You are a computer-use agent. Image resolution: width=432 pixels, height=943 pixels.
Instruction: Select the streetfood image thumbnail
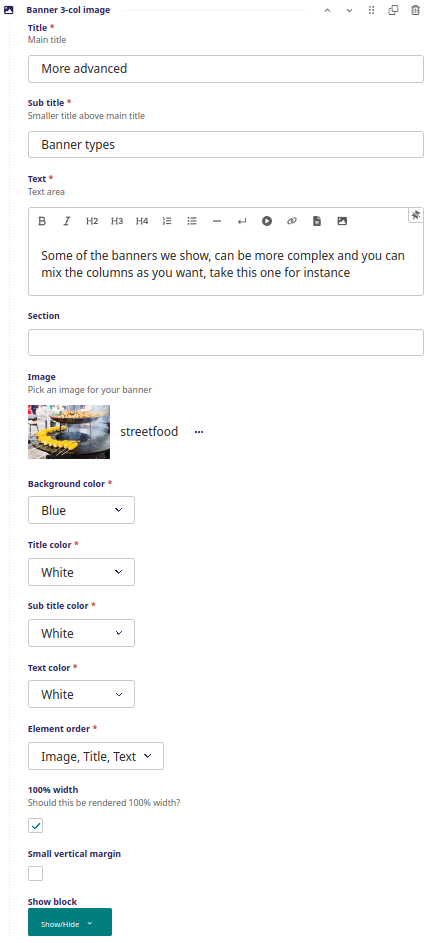(69, 432)
